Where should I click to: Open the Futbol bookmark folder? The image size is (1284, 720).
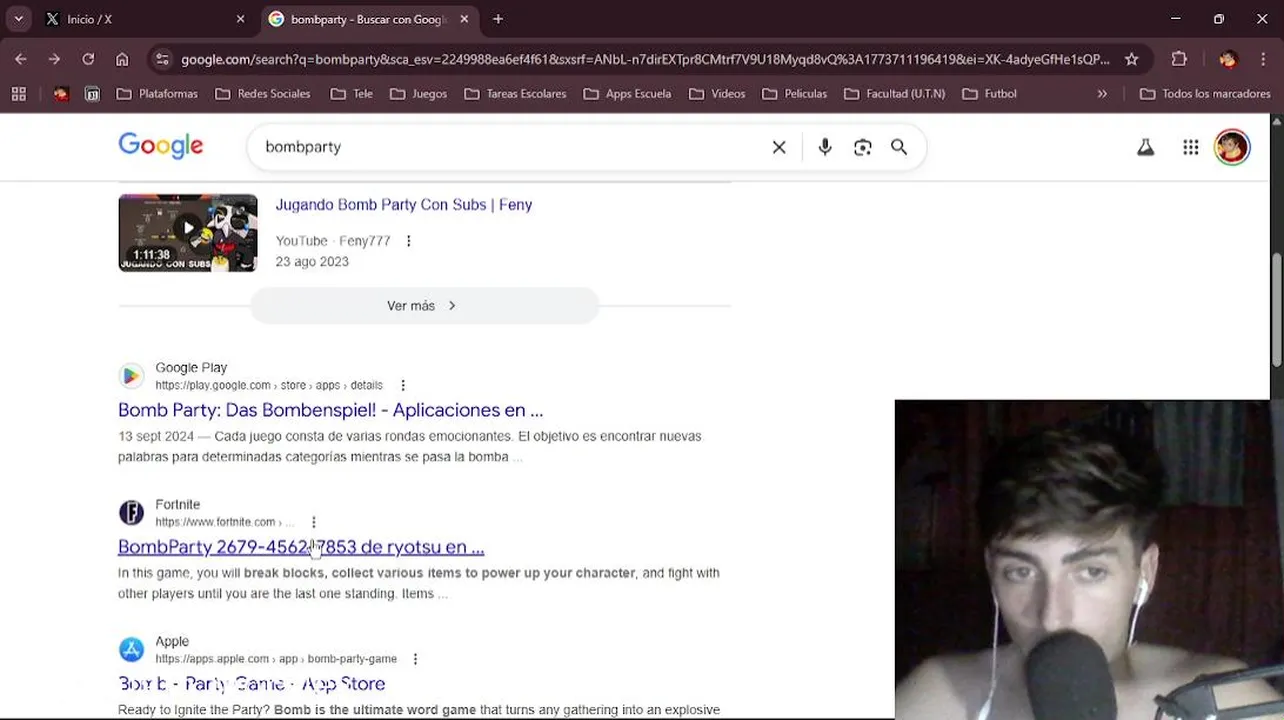(989, 94)
